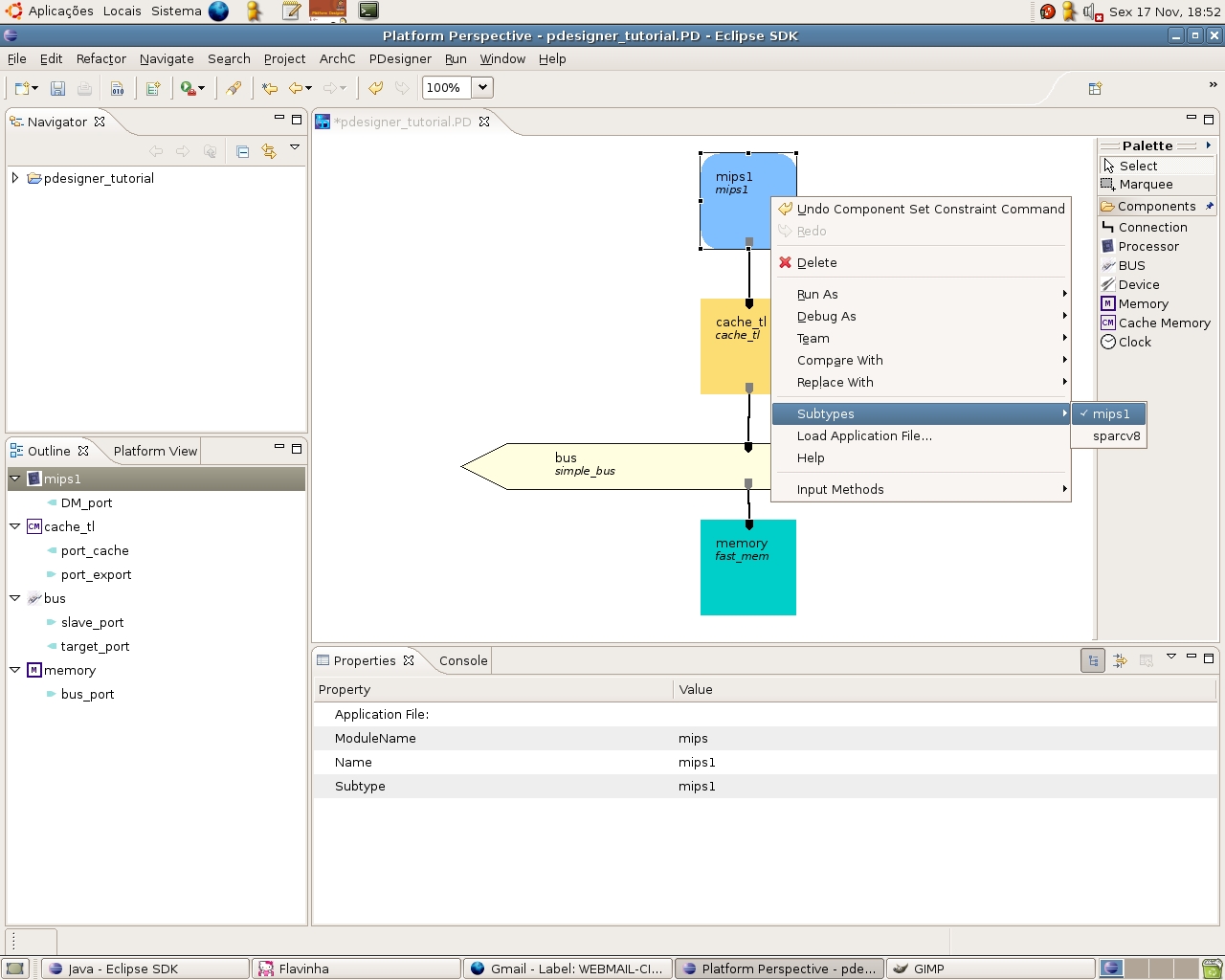
Task: Open the Navigator view menu triangle
Action: click(295, 147)
